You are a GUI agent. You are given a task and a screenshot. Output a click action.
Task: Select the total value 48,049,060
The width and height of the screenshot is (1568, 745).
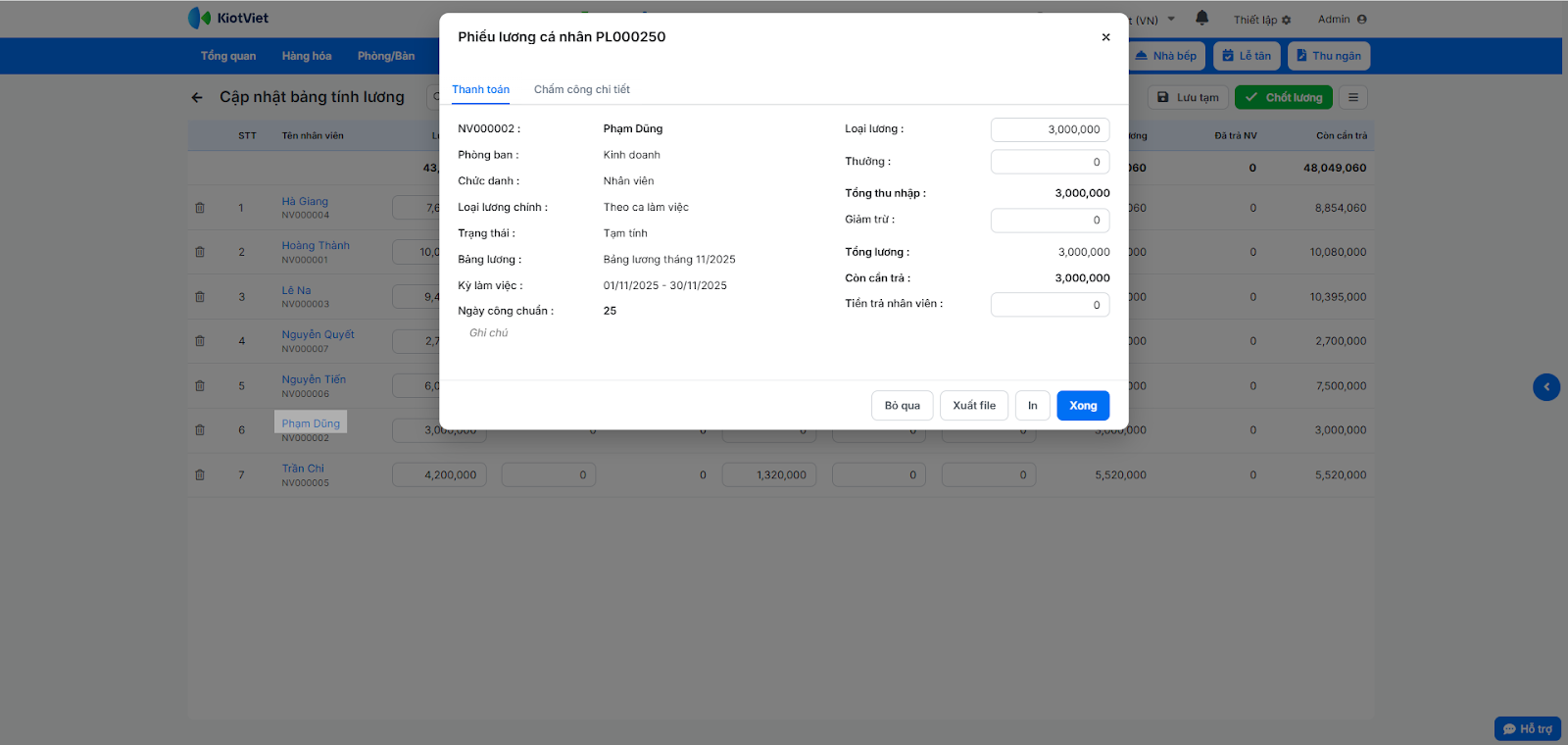[1335, 169]
